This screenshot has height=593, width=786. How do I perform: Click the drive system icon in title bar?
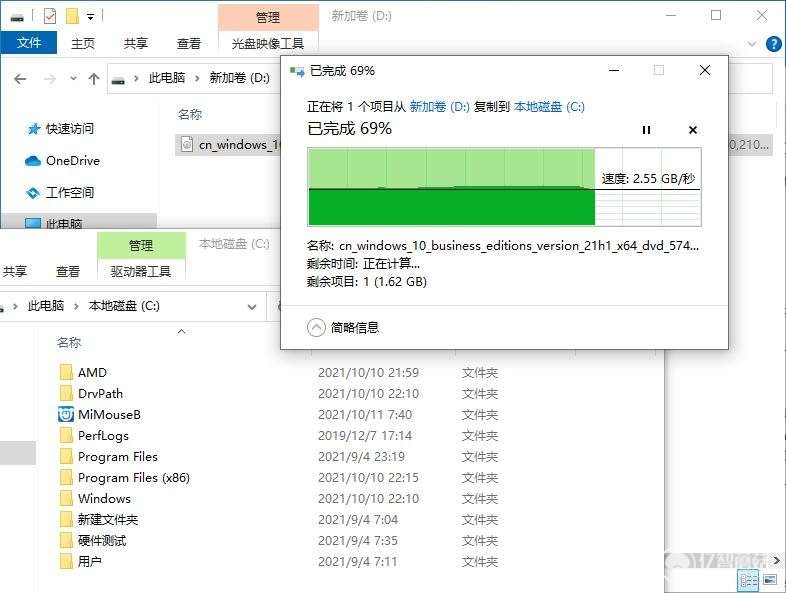pyautogui.click(x=18, y=17)
